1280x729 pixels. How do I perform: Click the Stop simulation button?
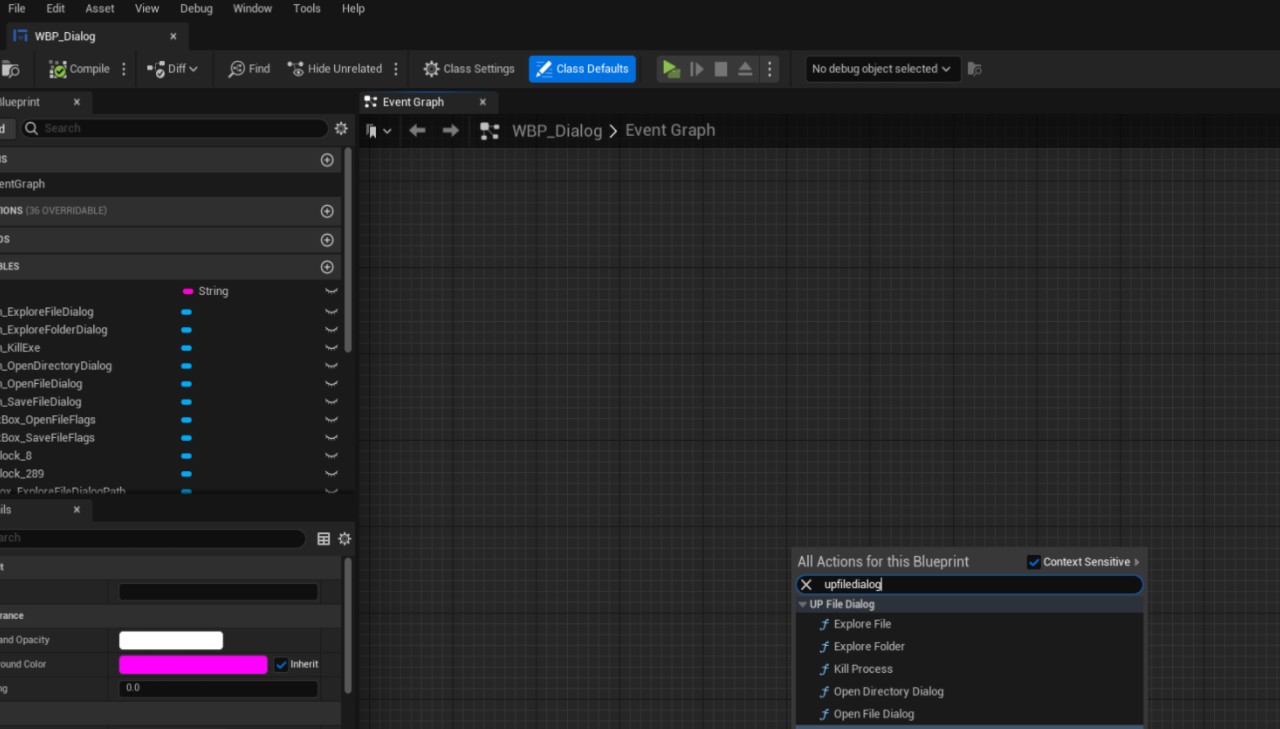point(721,69)
